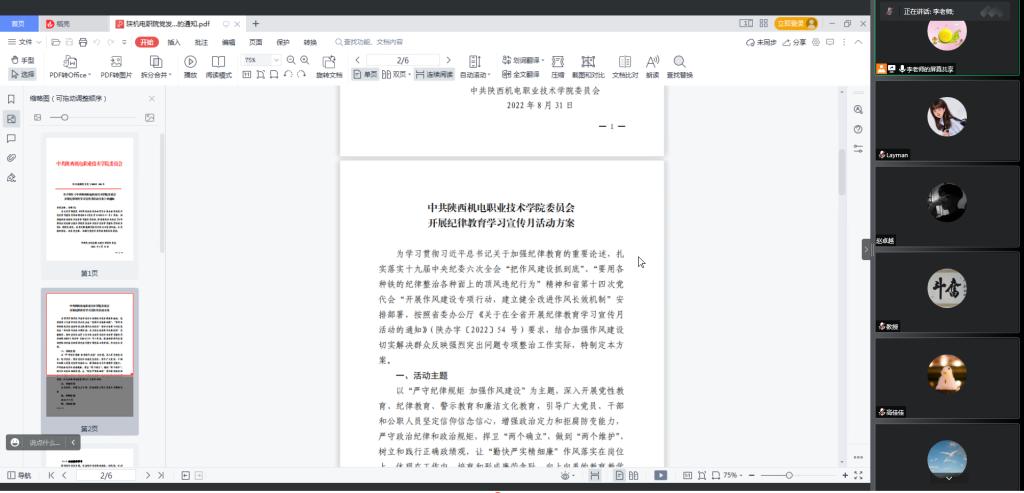1024x493 pixels.
Task: Open the 批注 annotation ribbon tab
Action: pos(201,42)
